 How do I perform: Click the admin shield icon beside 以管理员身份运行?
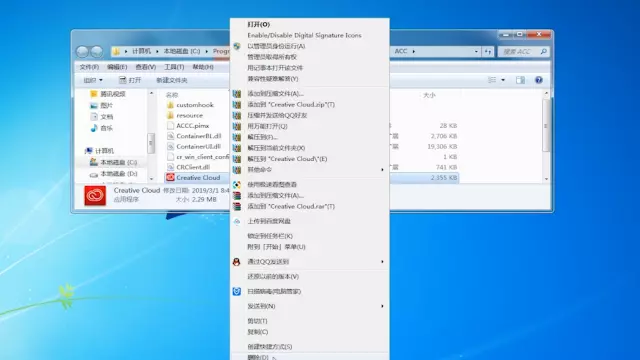237,46
